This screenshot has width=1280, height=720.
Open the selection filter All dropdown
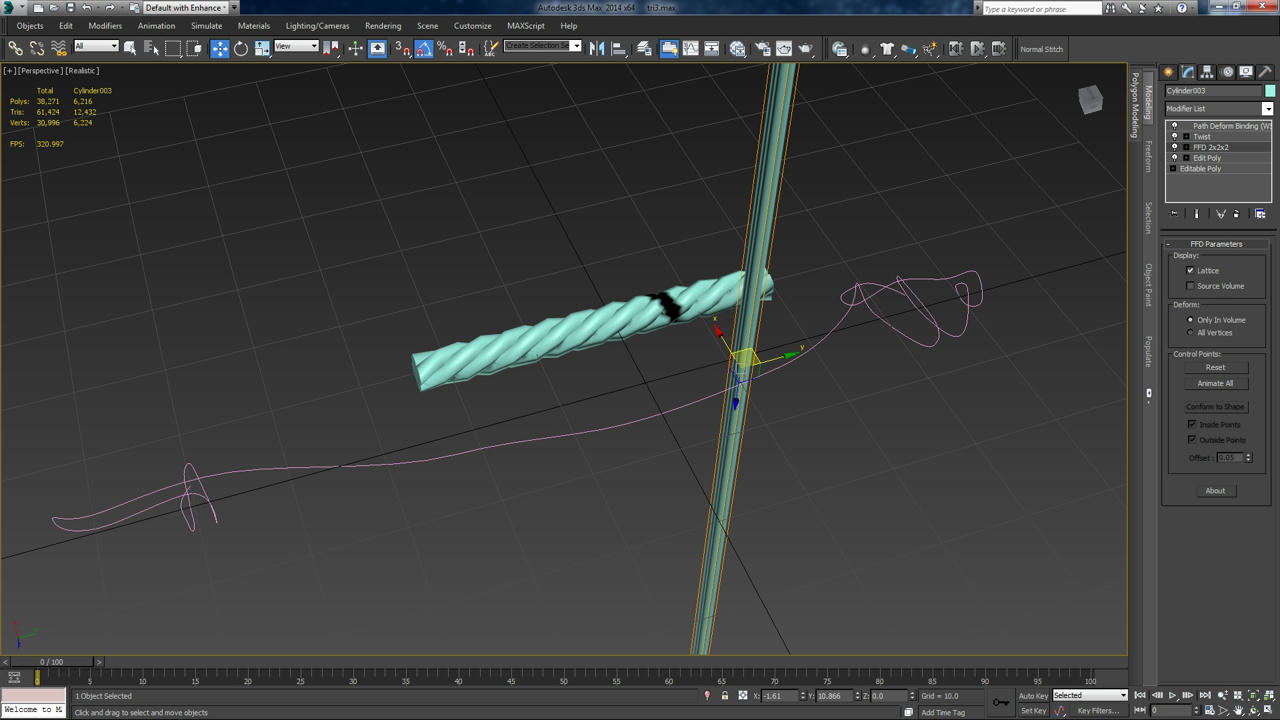[96, 46]
